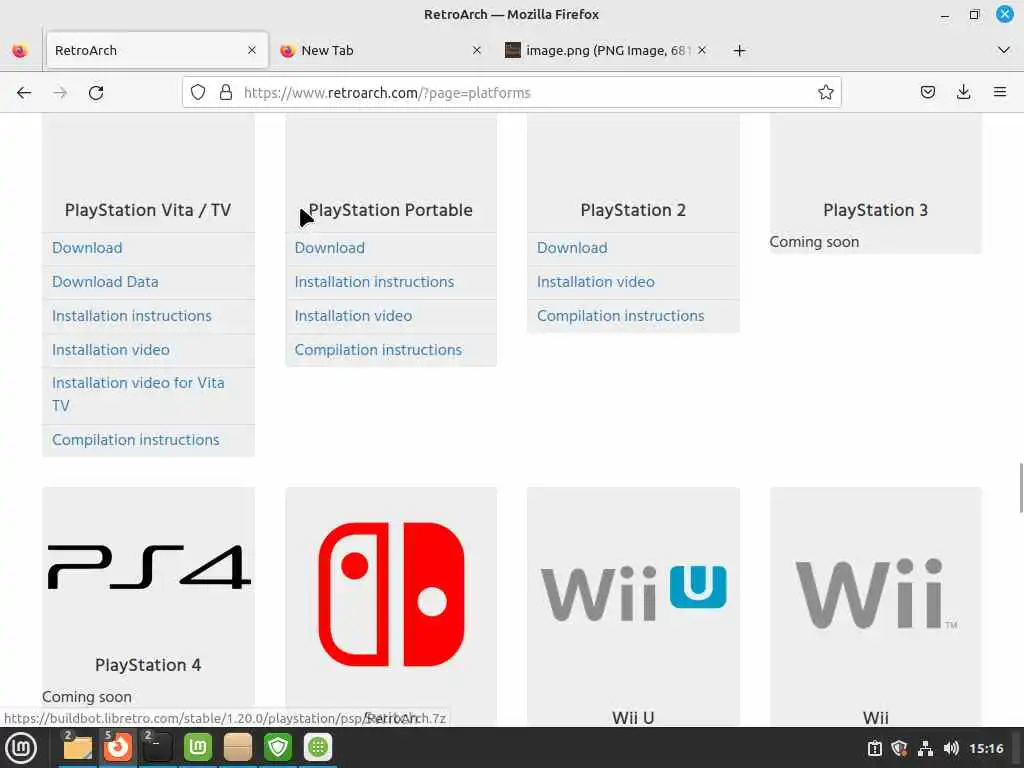Image resolution: width=1024 pixels, height=768 pixels.
Task: Switch to the image.png tab
Action: tap(604, 50)
